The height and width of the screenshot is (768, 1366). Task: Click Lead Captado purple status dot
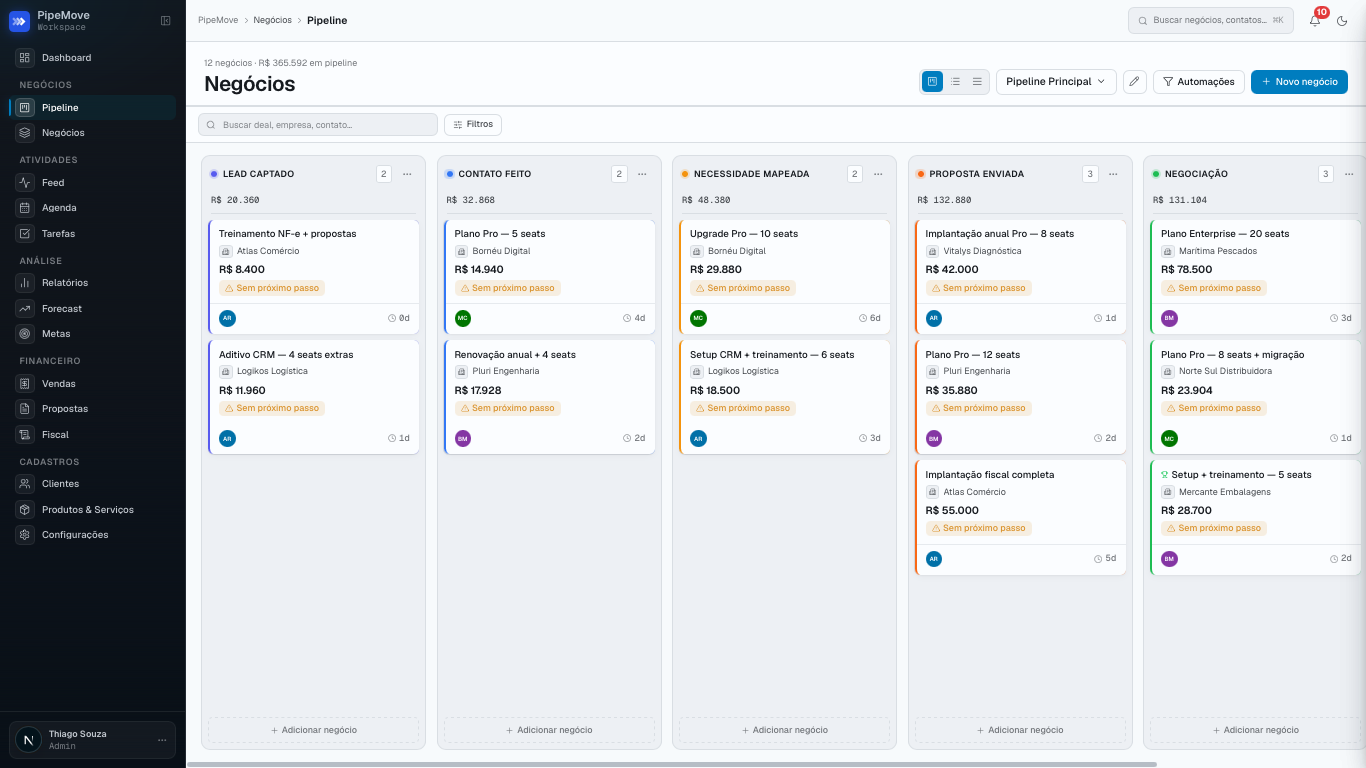click(x=214, y=174)
